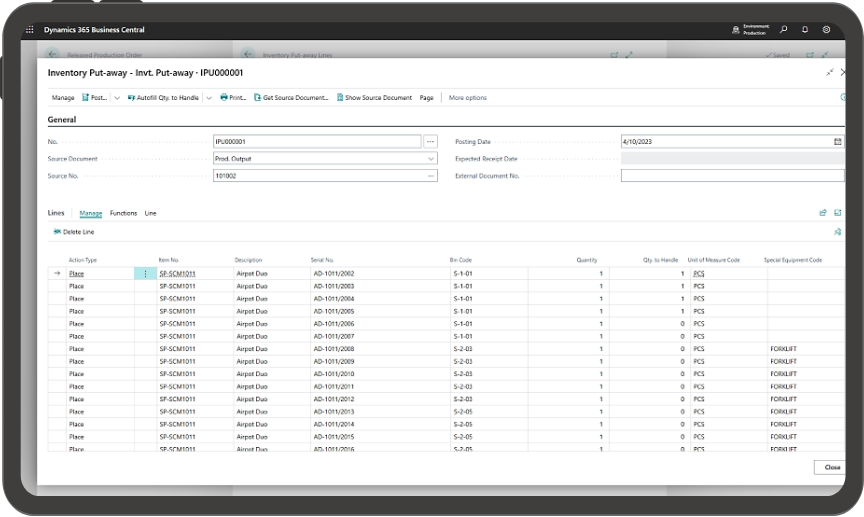Click serial number AD-1011/2011
Image resolution: width=864 pixels, height=517 pixels.
(334, 387)
